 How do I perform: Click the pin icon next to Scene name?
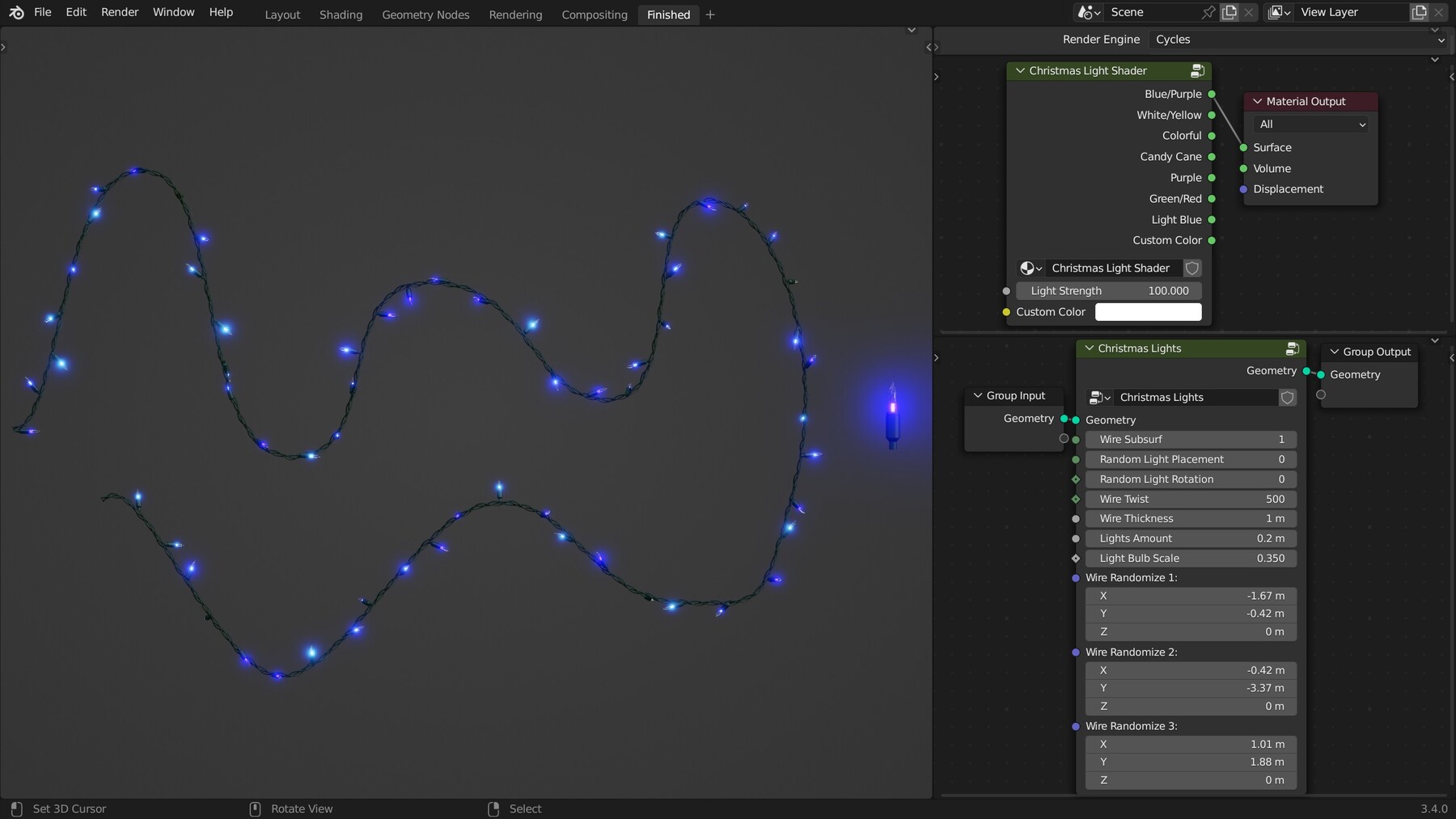[1208, 12]
